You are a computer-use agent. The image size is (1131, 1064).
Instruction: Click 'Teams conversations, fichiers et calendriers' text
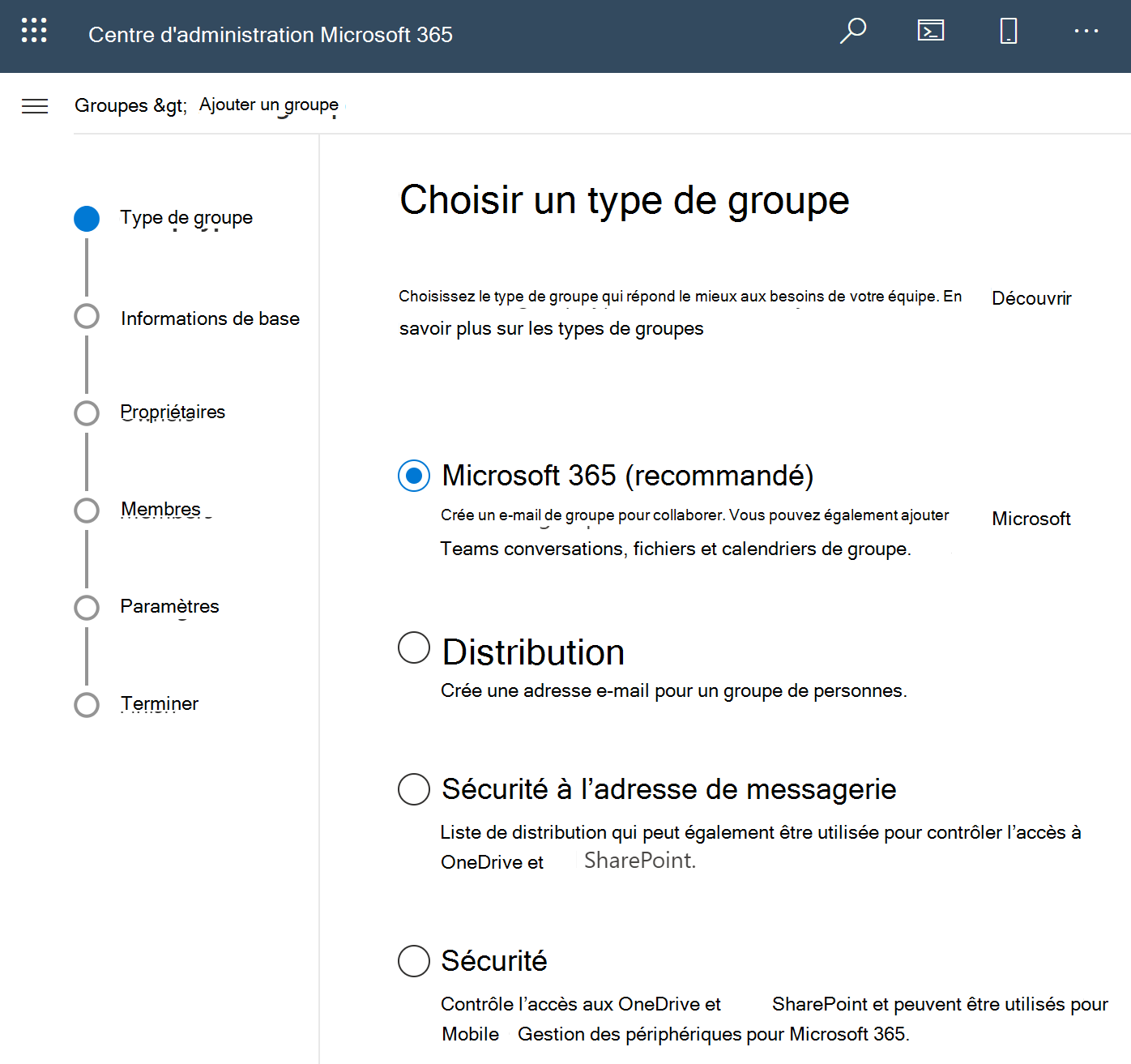pos(676,549)
